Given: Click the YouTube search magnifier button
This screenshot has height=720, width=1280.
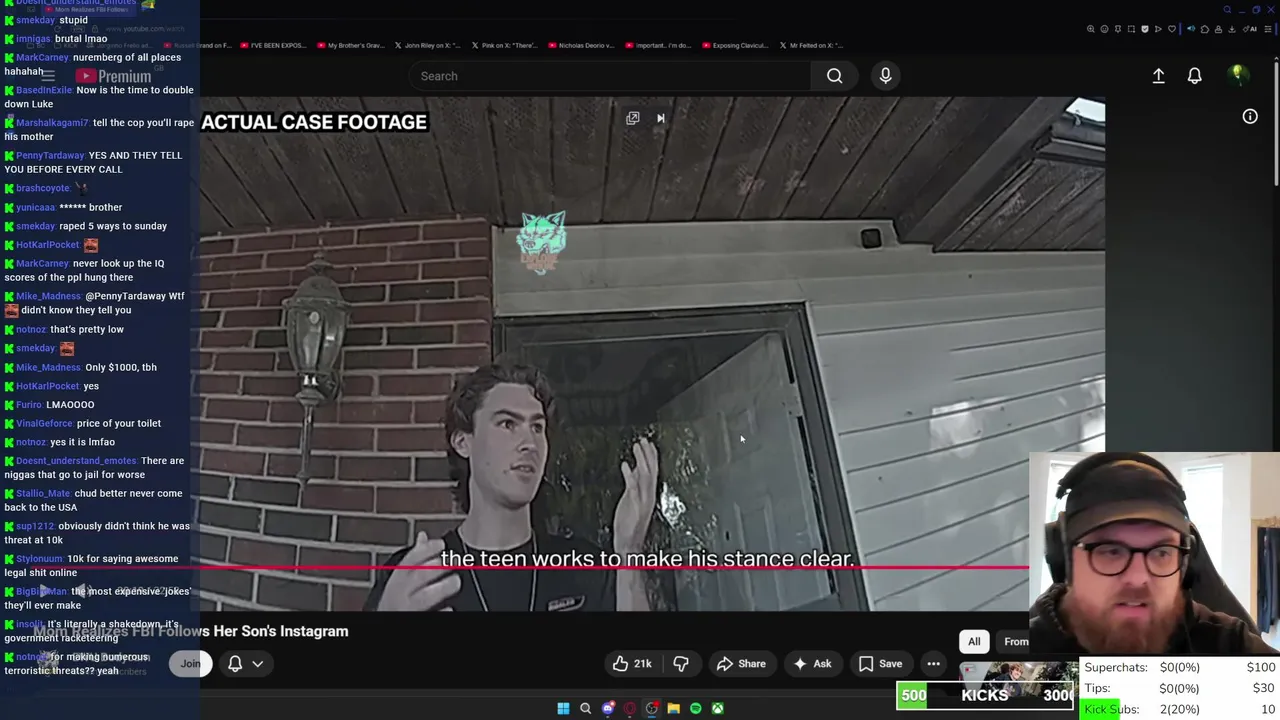Looking at the screenshot, I should click(834, 76).
